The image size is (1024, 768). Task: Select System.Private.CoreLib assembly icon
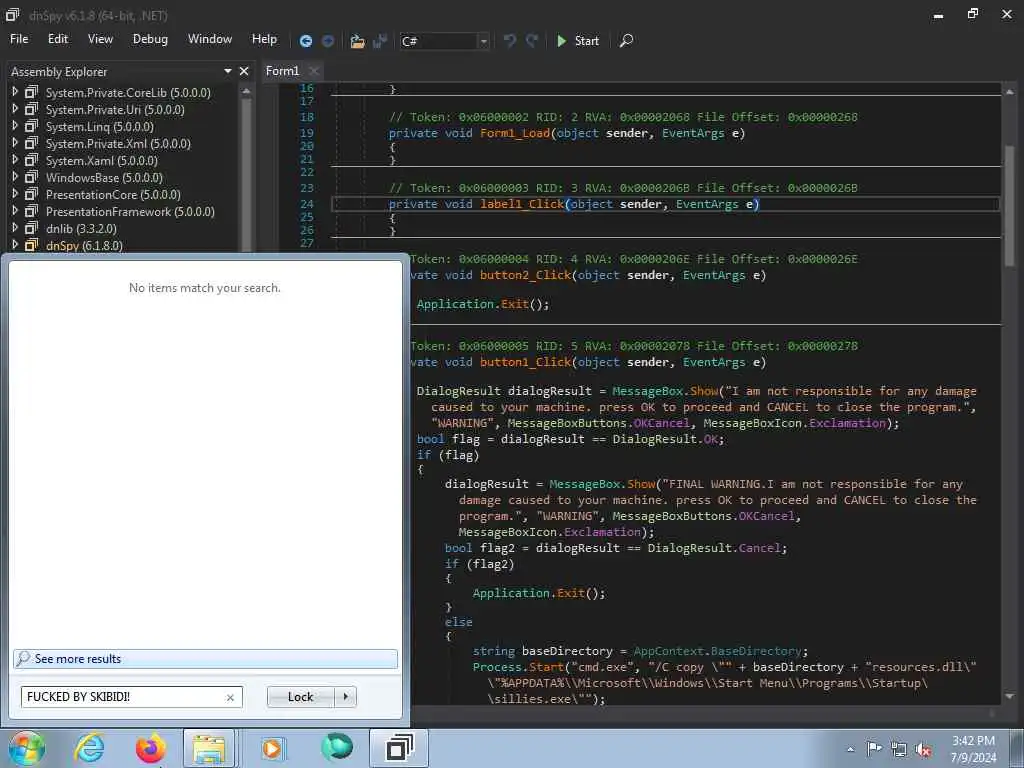pos(31,92)
